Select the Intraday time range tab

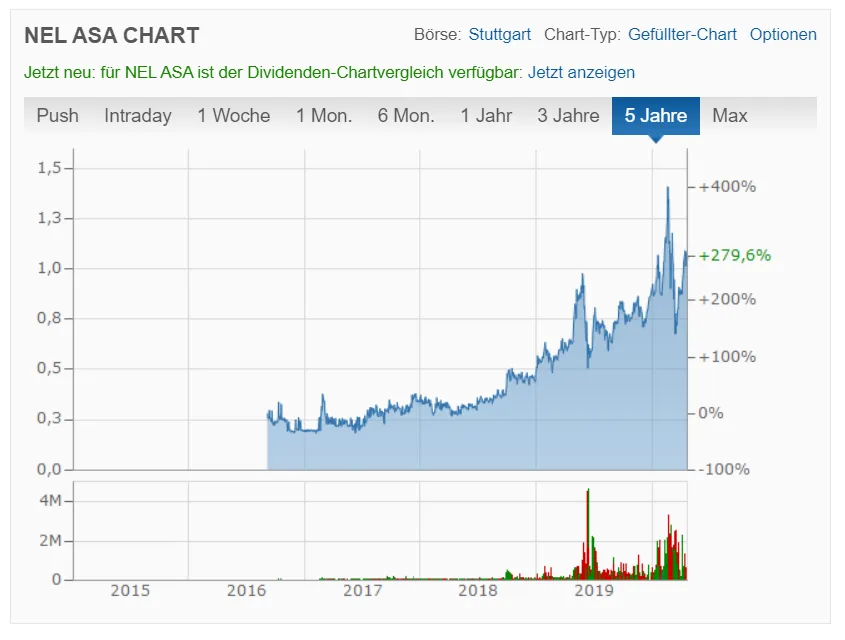(x=137, y=116)
